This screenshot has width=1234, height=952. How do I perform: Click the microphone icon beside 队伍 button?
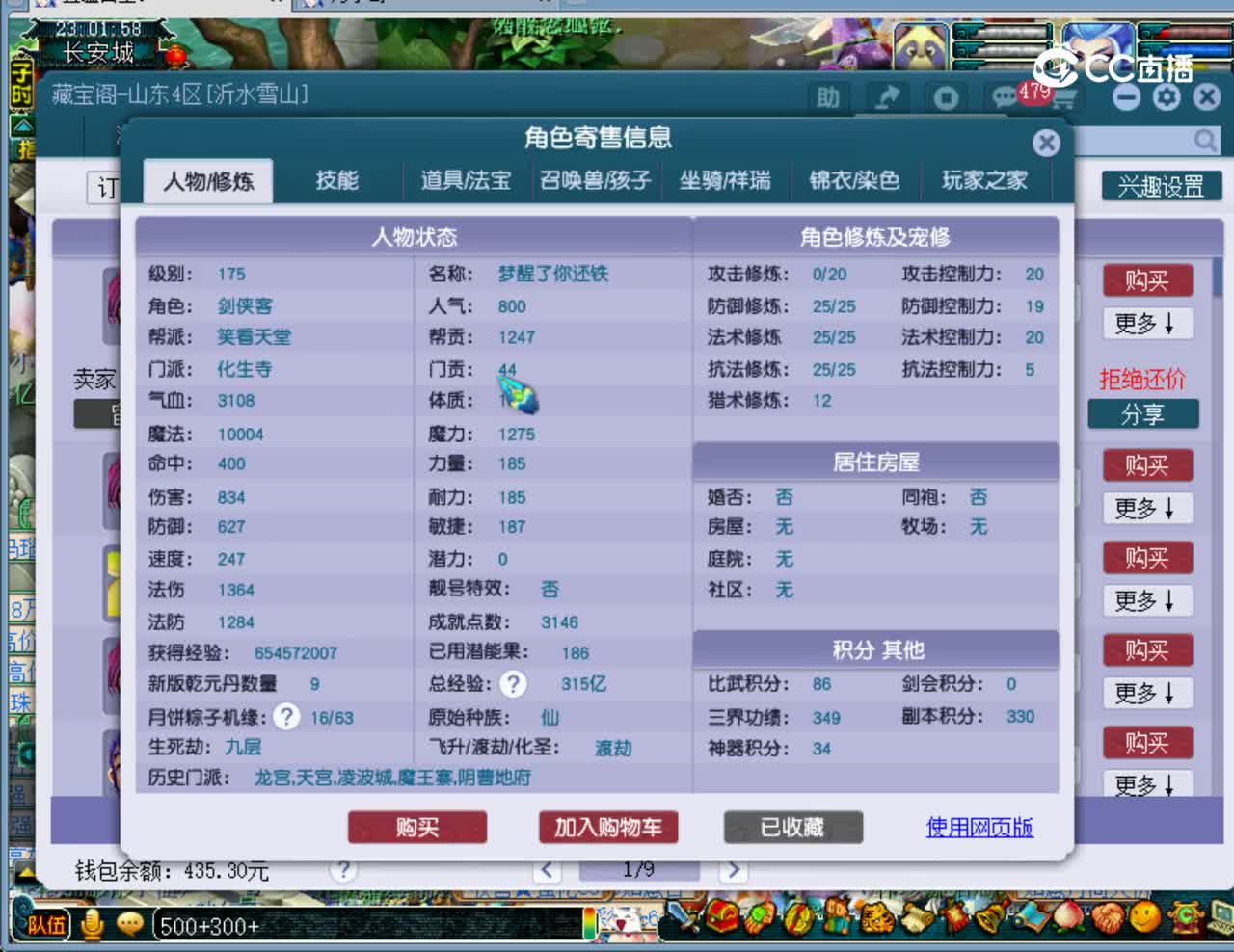click(x=92, y=923)
